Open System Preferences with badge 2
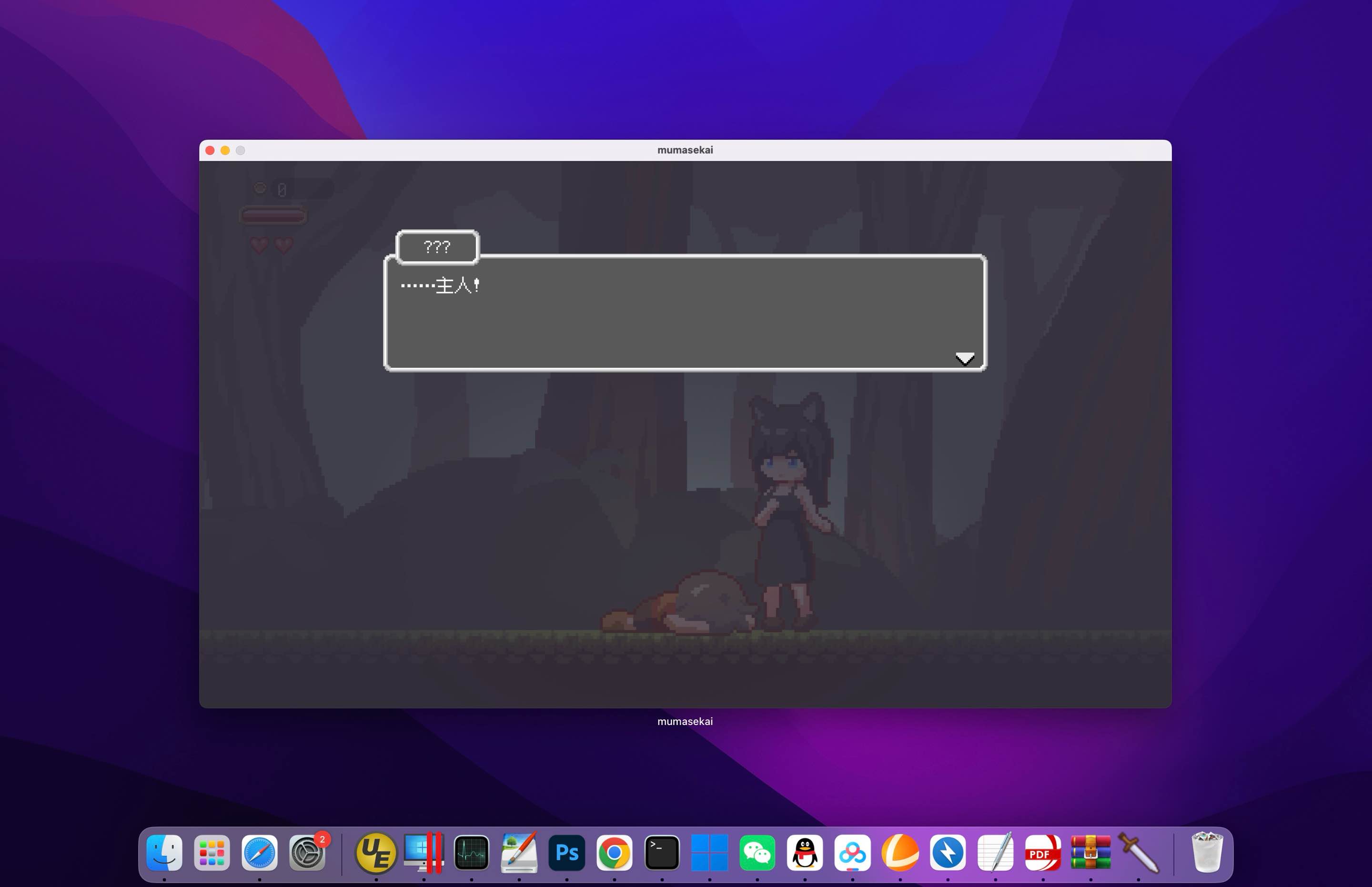The height and width of the screenshot is (887, 1372). pos(307,852)
